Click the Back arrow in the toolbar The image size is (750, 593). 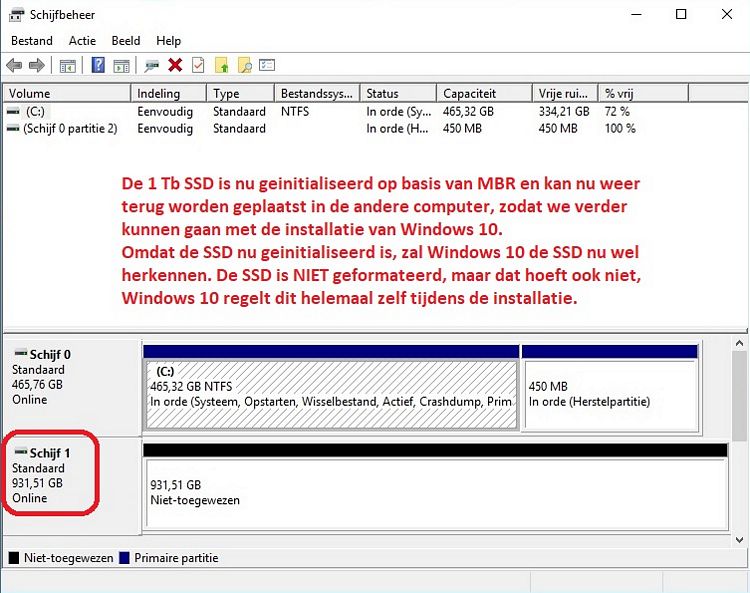[14, 65]
